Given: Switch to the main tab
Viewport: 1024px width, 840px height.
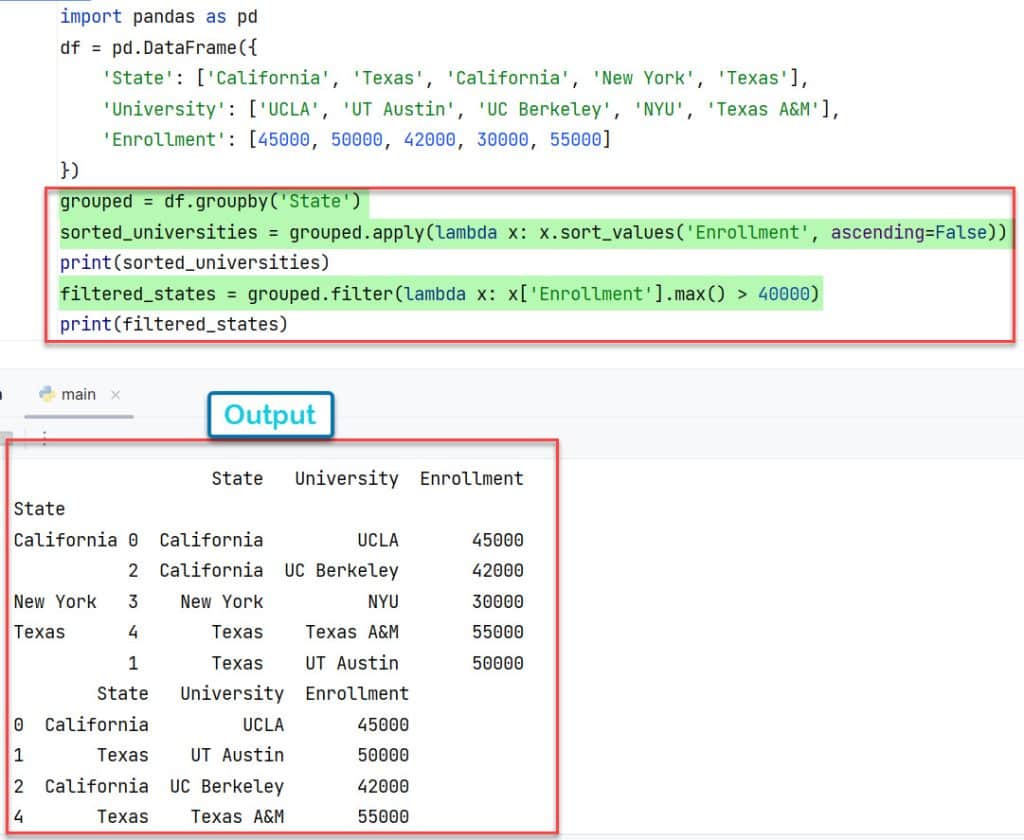Looking at the screenshot, I should tap(76, 394).
